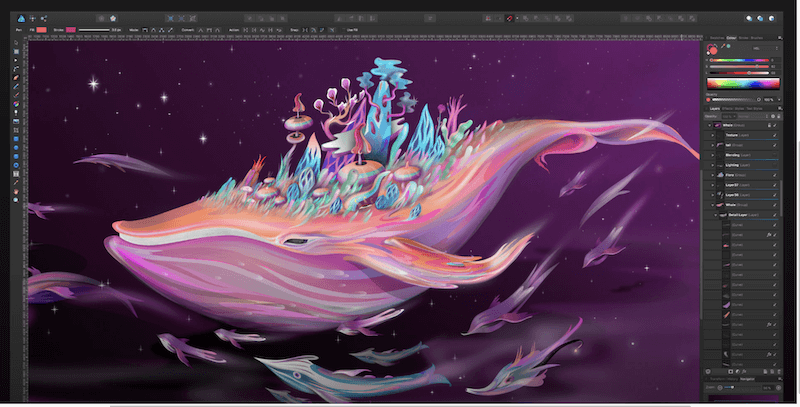
Task: Switch to the Pixel Persona icon
Action: click(x=31, y=18)
